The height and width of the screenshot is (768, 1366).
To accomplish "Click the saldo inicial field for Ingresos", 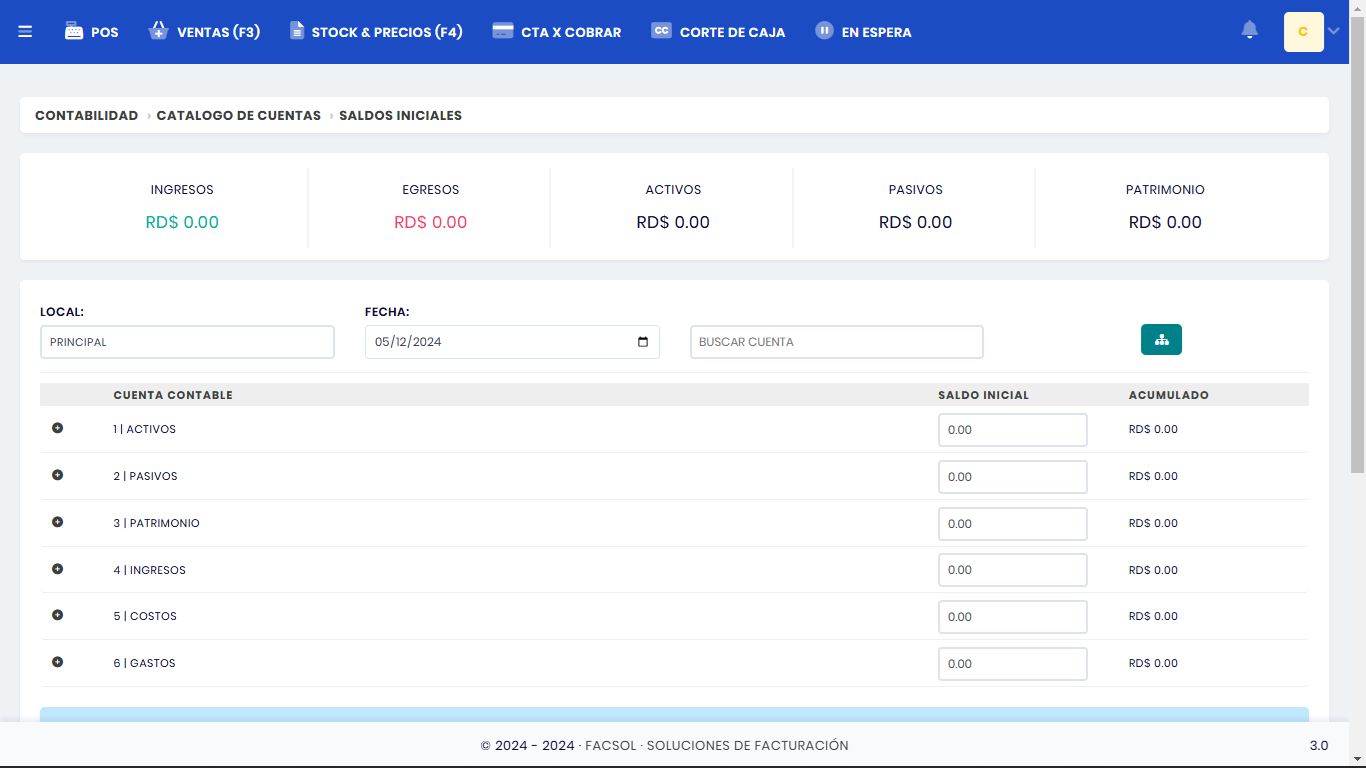I will [x=1012, y=570].
